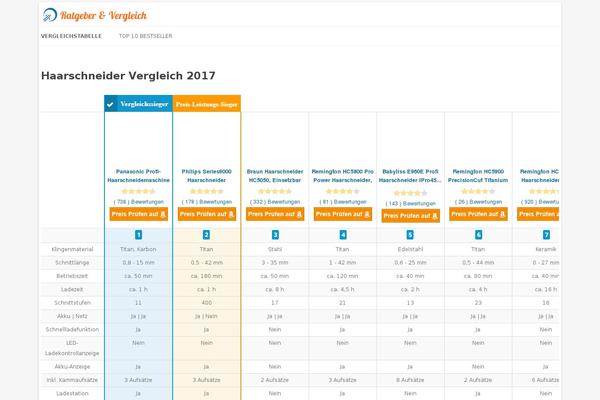Select the Vergleichssieger header tab
600x400 pixels.
pyautogui.click(x=139, y=104)
